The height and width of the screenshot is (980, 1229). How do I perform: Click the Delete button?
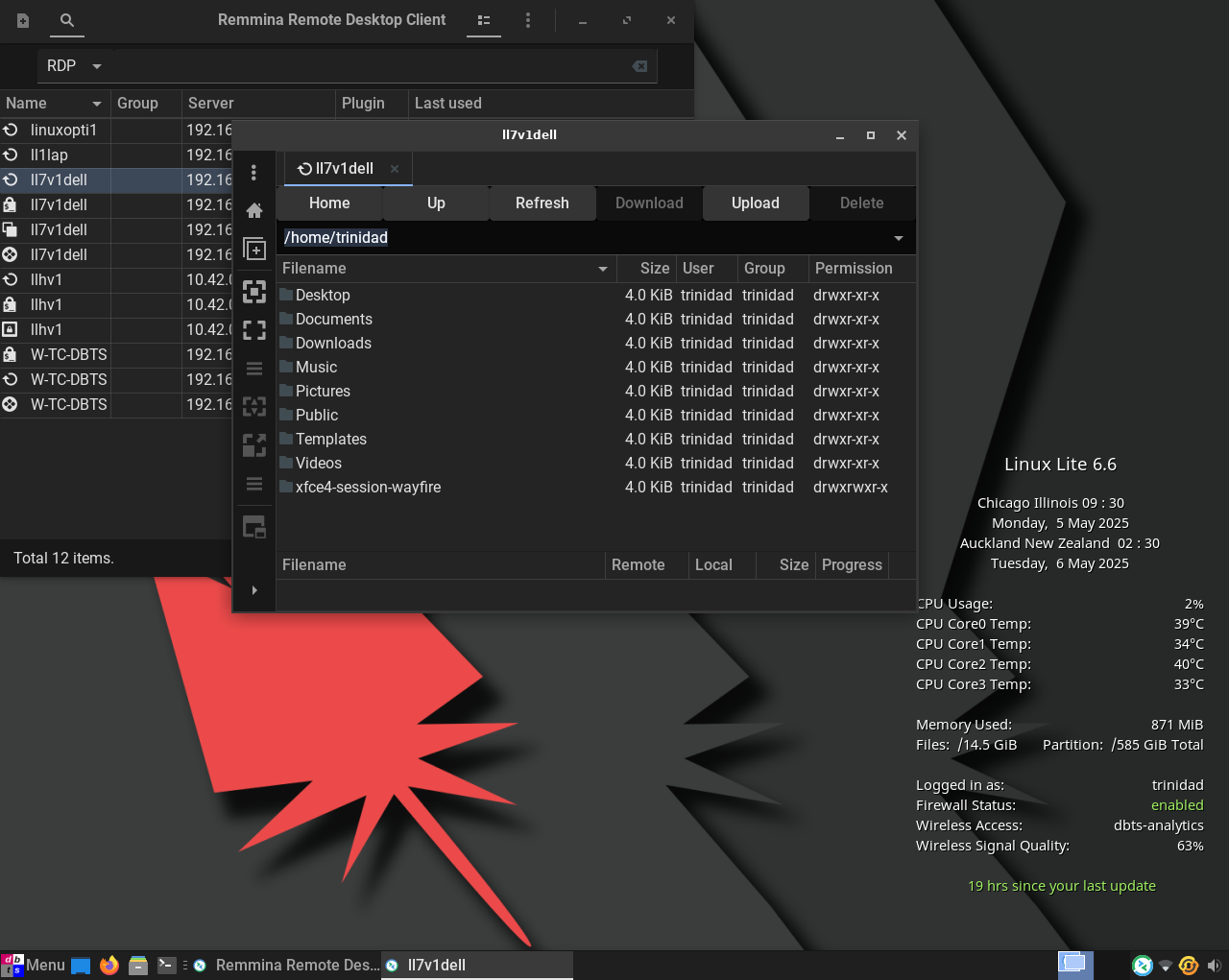tap(862, 203)
